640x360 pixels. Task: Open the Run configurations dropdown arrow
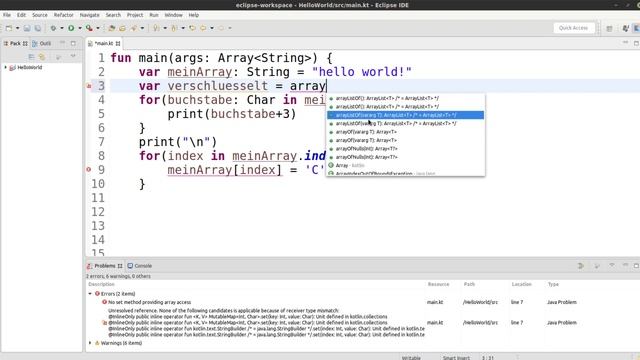pyautogui.click(x=80, y=28)
